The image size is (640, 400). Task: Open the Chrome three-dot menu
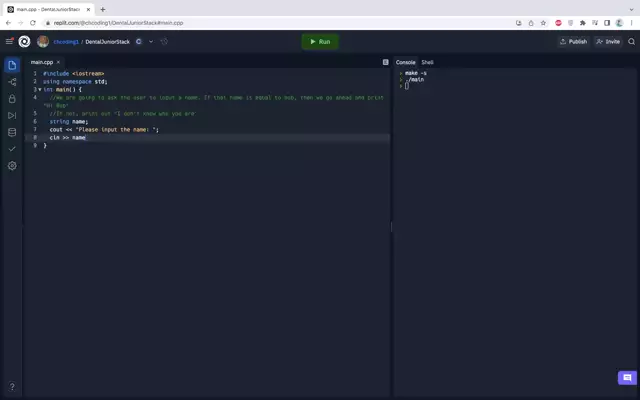631,23
